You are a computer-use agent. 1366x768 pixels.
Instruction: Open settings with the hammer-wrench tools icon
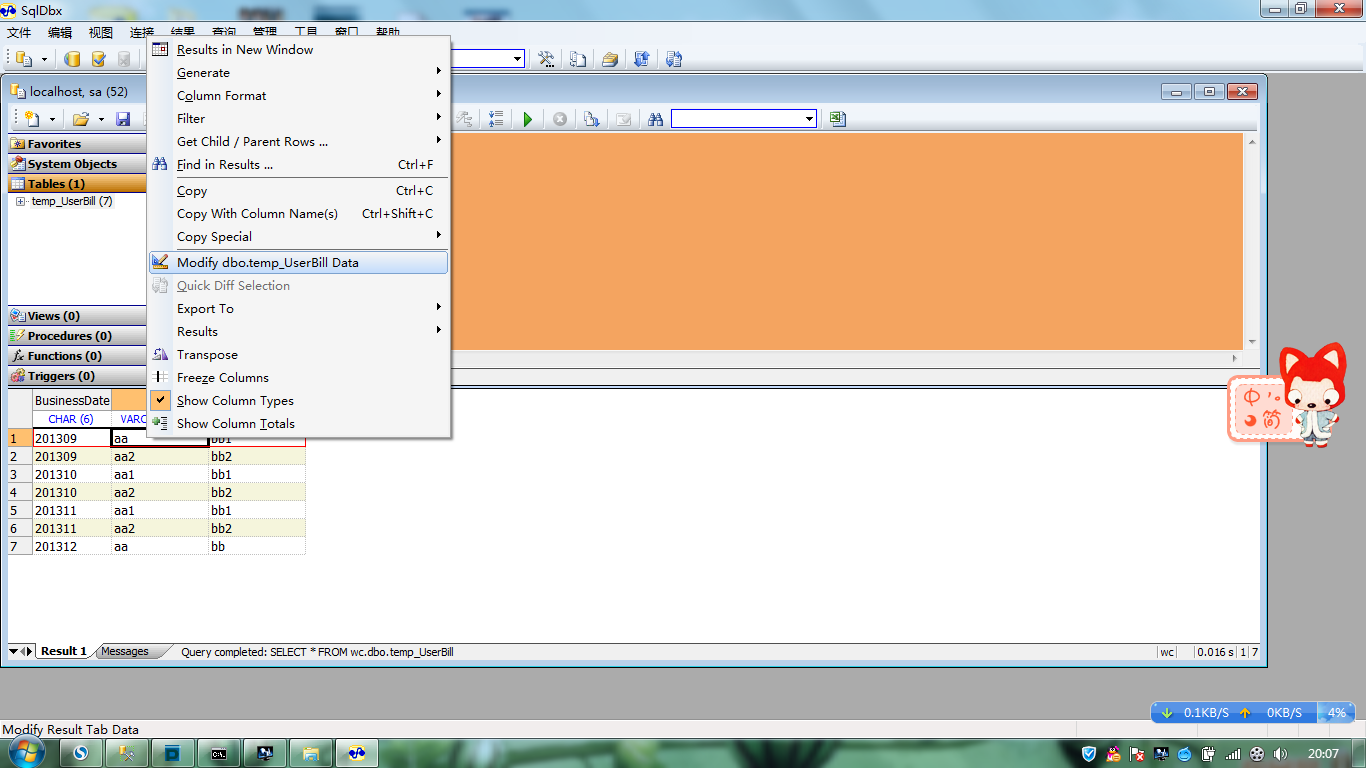point(546,59)
